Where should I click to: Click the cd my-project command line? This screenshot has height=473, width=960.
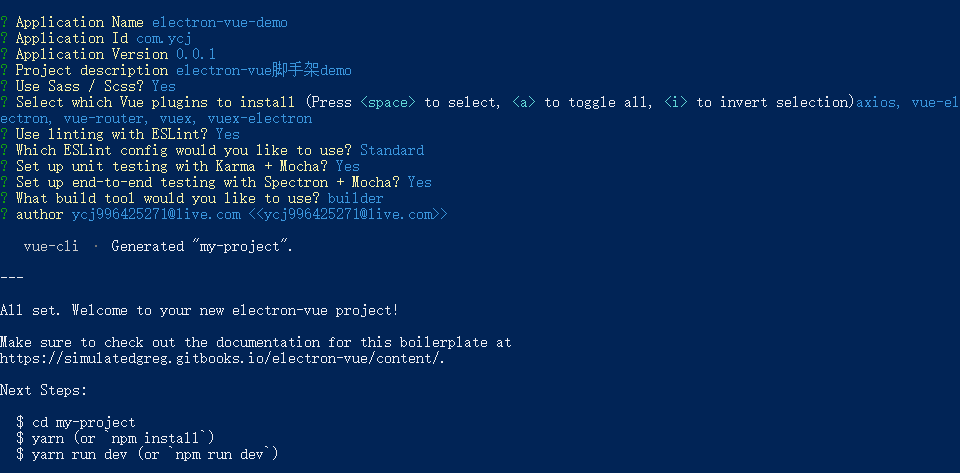(76, 423)
